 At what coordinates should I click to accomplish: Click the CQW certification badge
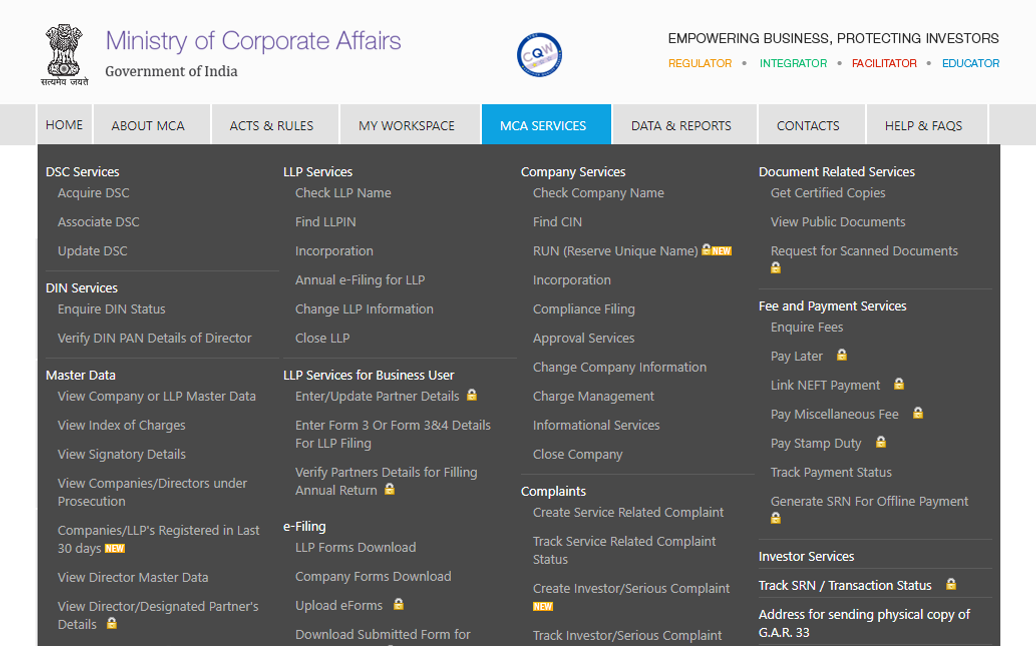coord(539,54)
